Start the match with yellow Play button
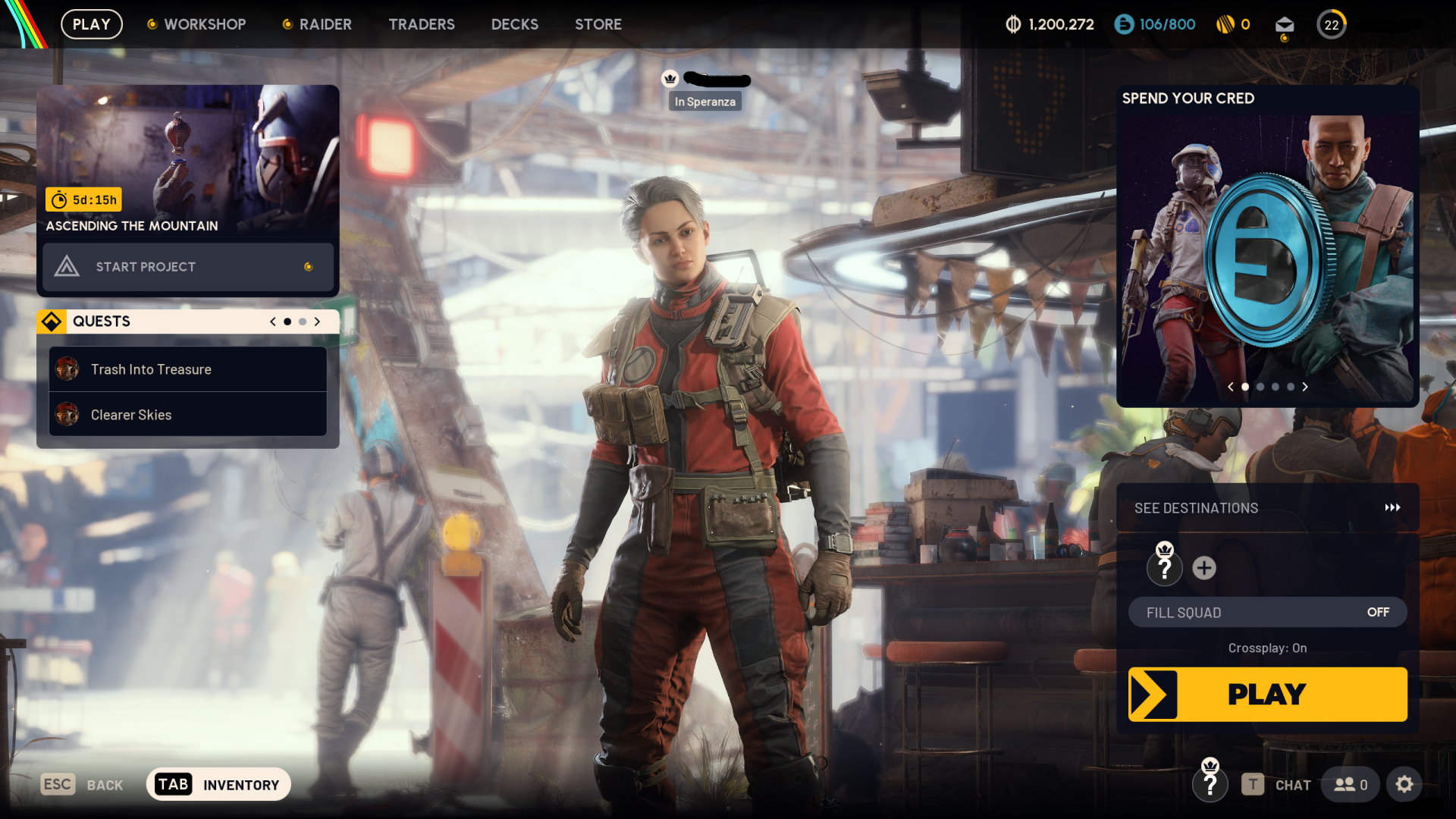1456x819 pixels. click(1267, 694)
